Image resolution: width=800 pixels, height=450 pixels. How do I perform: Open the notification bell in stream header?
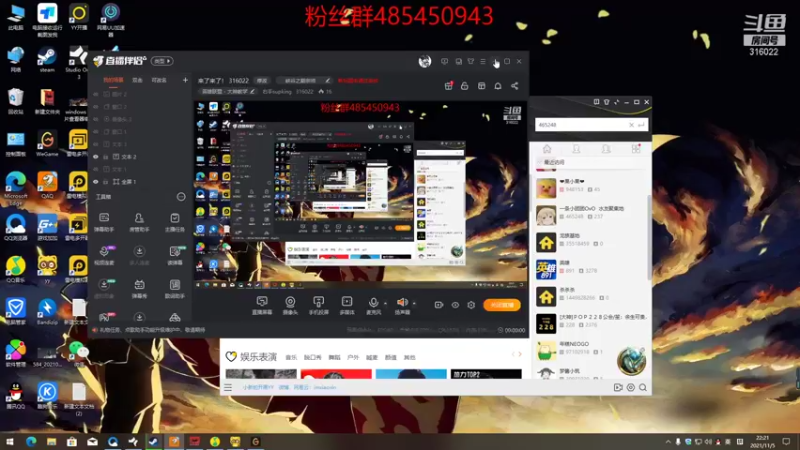coord(497,86)
